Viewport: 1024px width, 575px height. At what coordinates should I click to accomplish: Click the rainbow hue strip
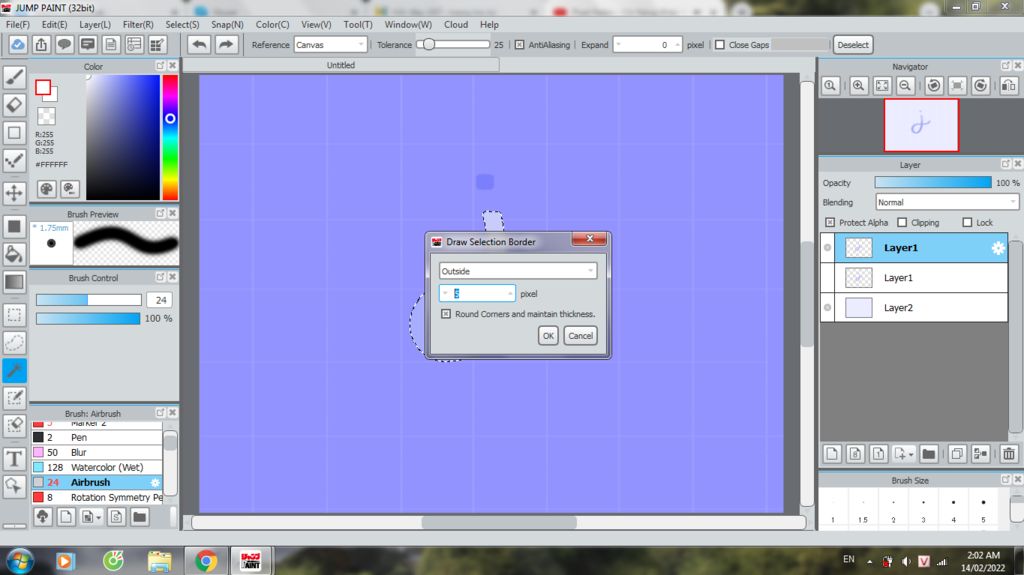click(170, 137)
